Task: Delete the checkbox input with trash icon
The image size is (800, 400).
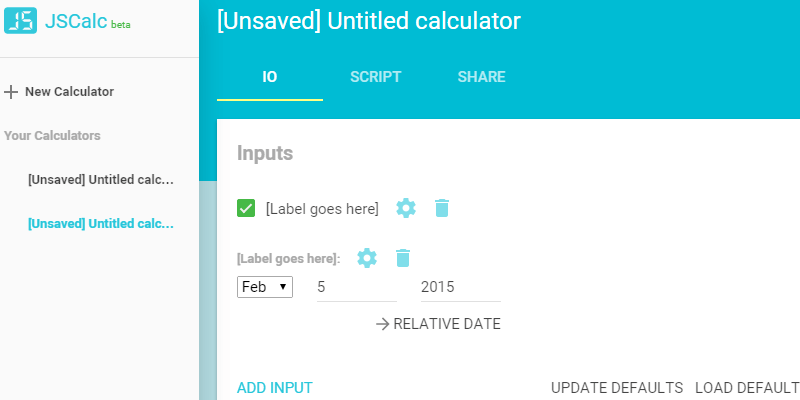Action: [x=441, y=208]
